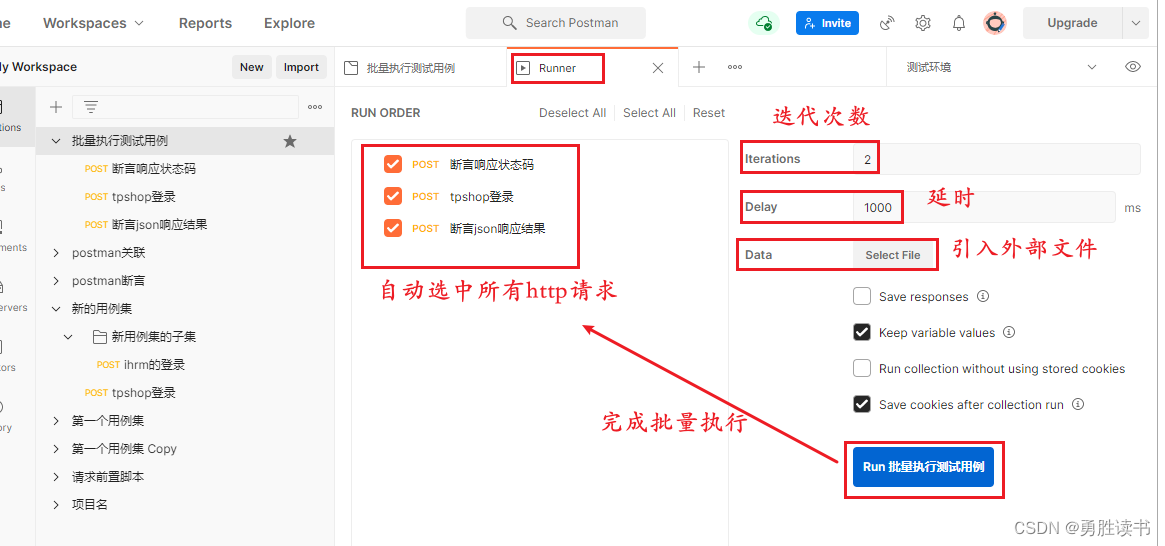This screenshot has width=1165, height=546.
Task: Click the search magnifier icon
Action: click(x=510, y=23)
